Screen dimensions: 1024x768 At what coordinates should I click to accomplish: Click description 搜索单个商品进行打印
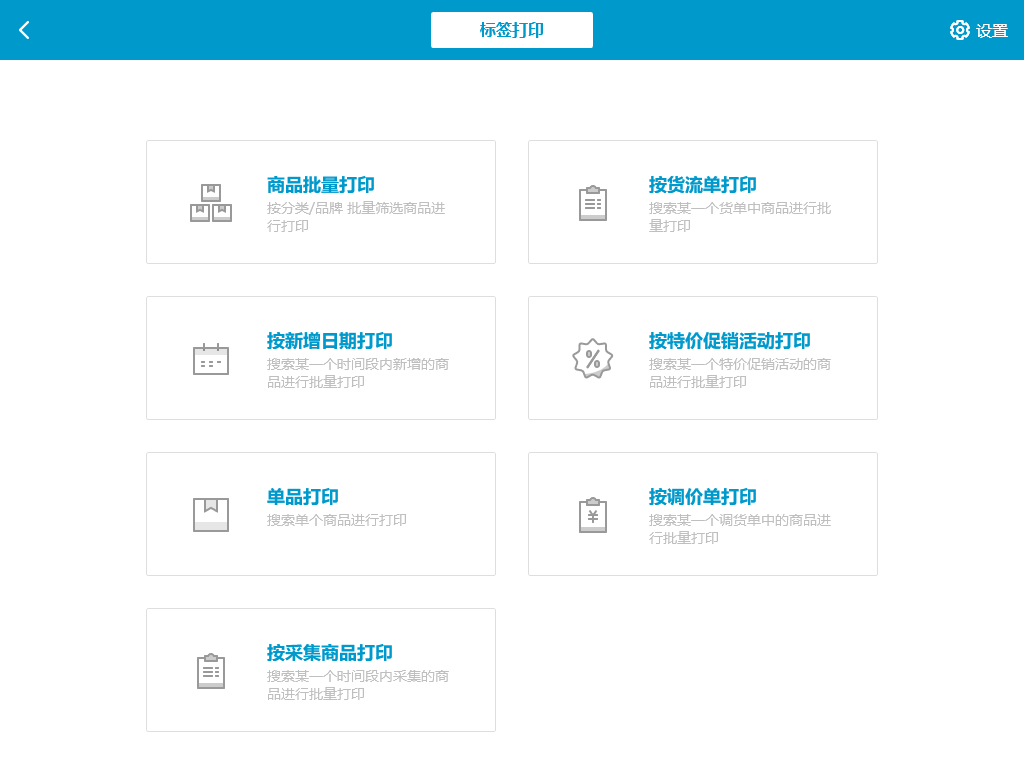(337, 520)
